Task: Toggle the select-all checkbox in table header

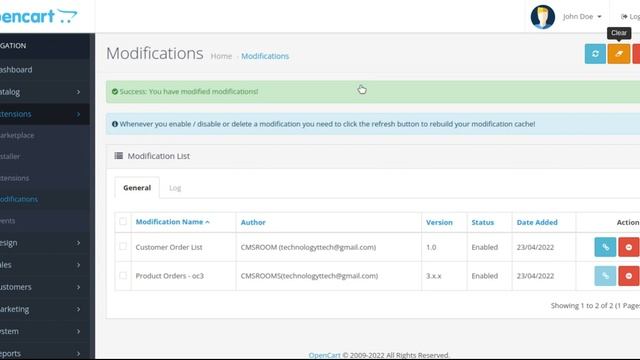Action: click(x=123, y=221)
